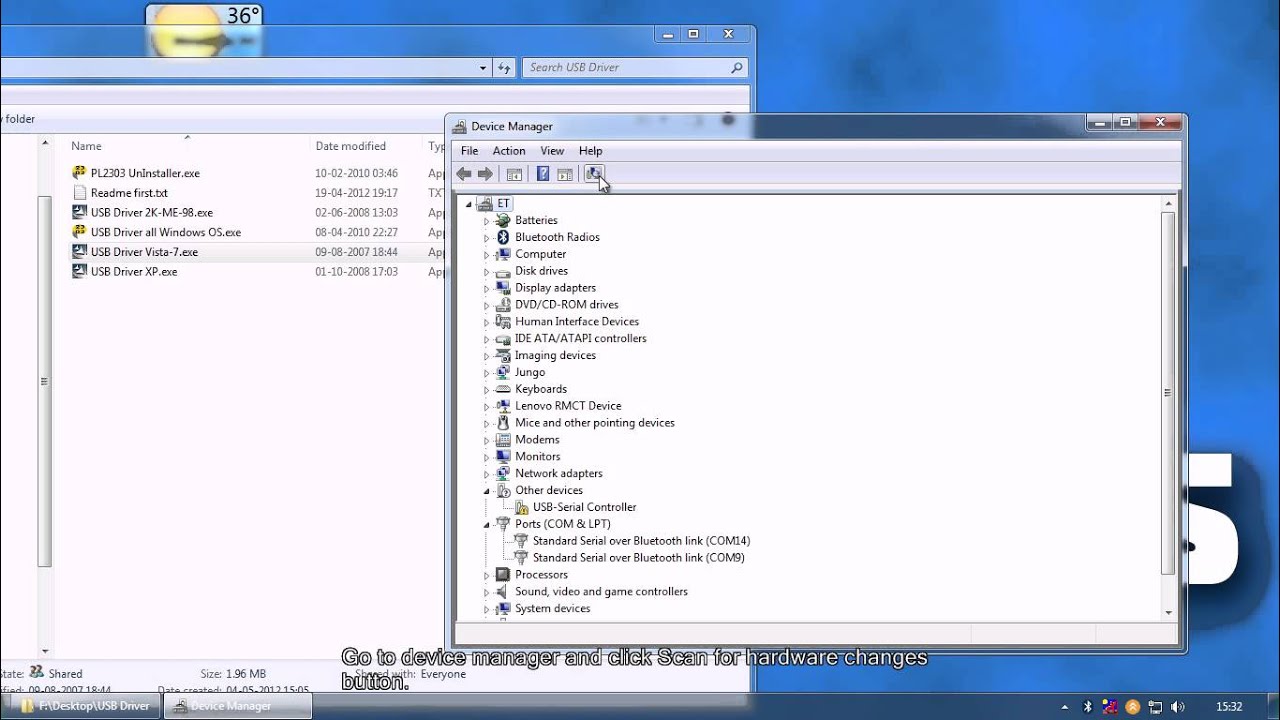Viewport: 1280px width, 720px height.
Task: Select the Modems entry
Action: [x=537, y=440]
